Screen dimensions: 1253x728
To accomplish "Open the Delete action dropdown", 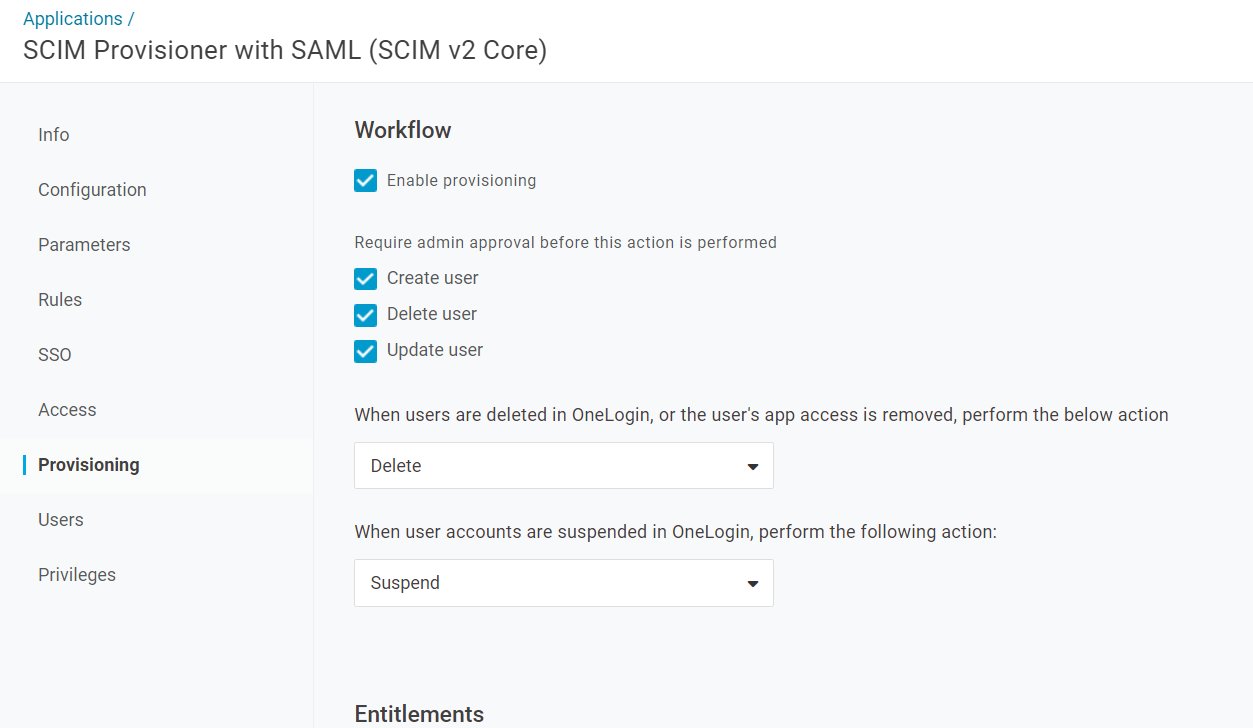I will (564, 466).
